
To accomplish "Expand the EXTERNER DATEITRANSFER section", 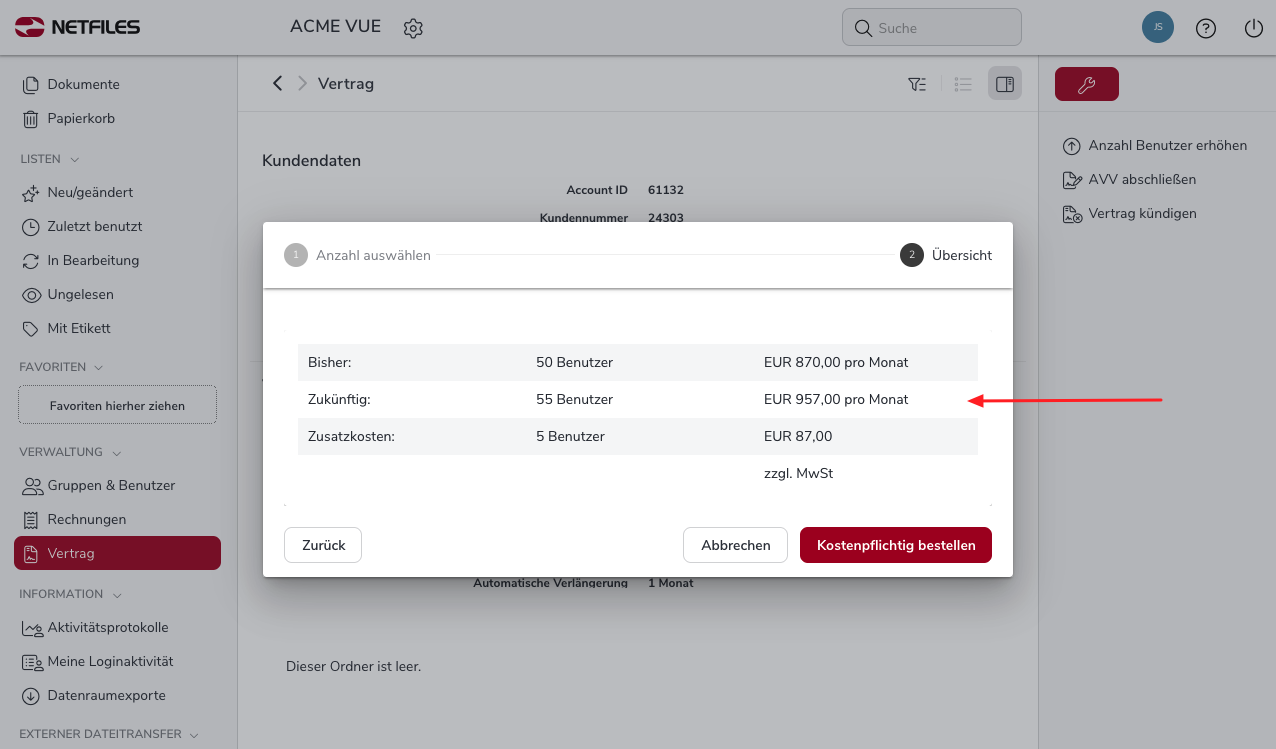I will click(193, 734).
